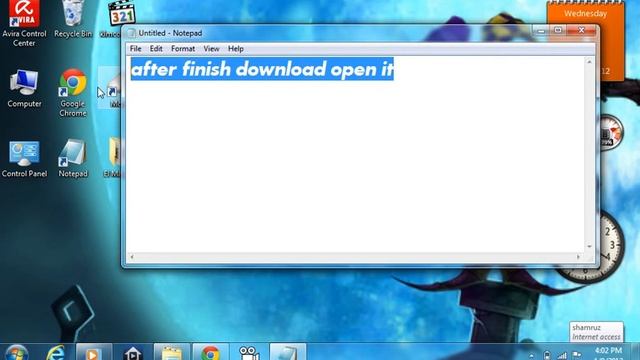Click the horizontal scrollbar left arrow

point(131,257)
